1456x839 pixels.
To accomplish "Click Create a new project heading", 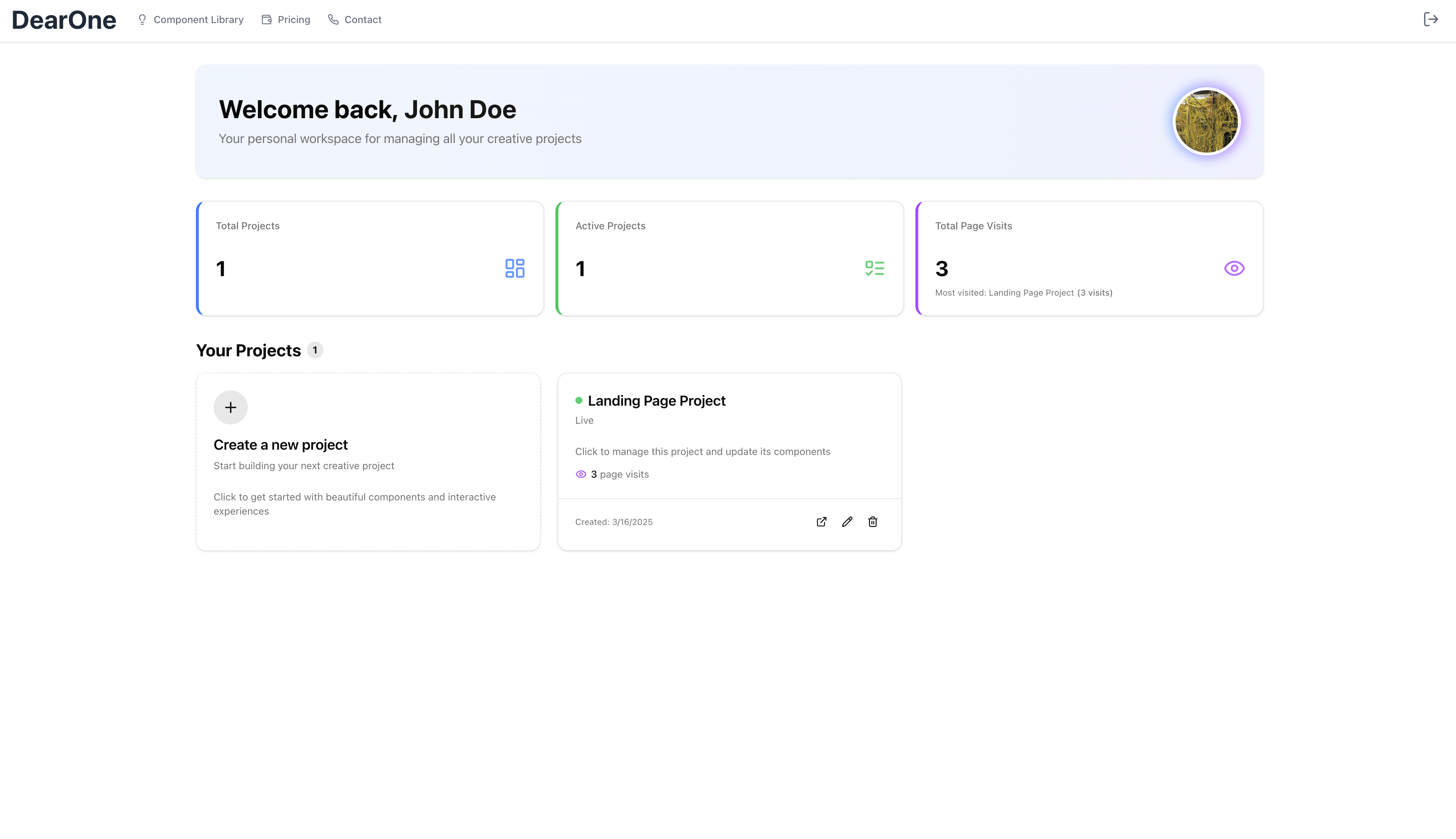I will [x=281, y=445].
